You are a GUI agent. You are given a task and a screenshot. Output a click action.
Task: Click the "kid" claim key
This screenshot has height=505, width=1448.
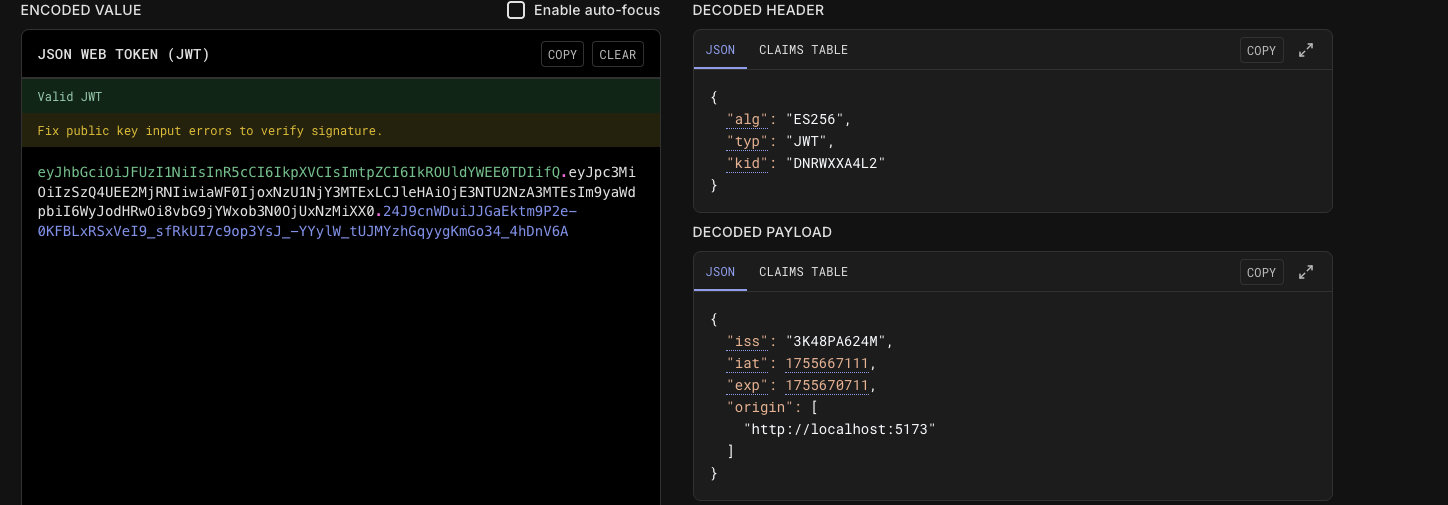click(x=748, y=163)
